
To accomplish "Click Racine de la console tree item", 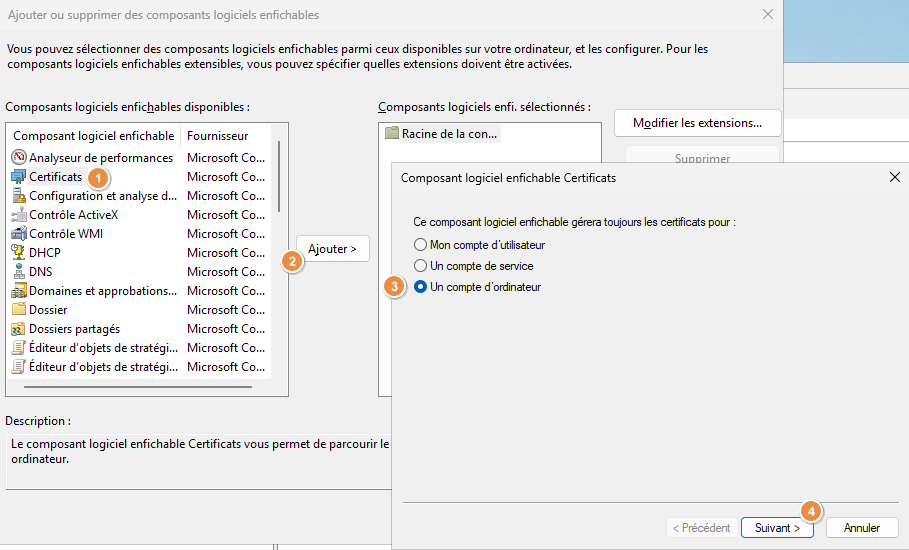I will [449, 133].
